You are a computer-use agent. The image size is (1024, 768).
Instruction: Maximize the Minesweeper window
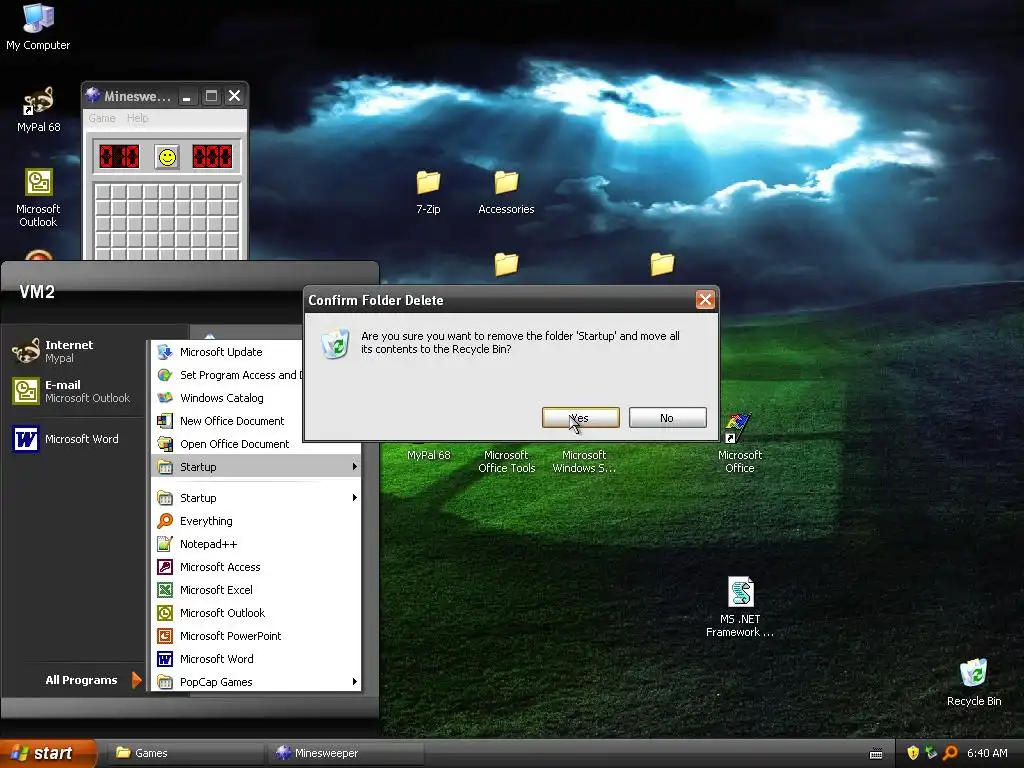[211, 97]
